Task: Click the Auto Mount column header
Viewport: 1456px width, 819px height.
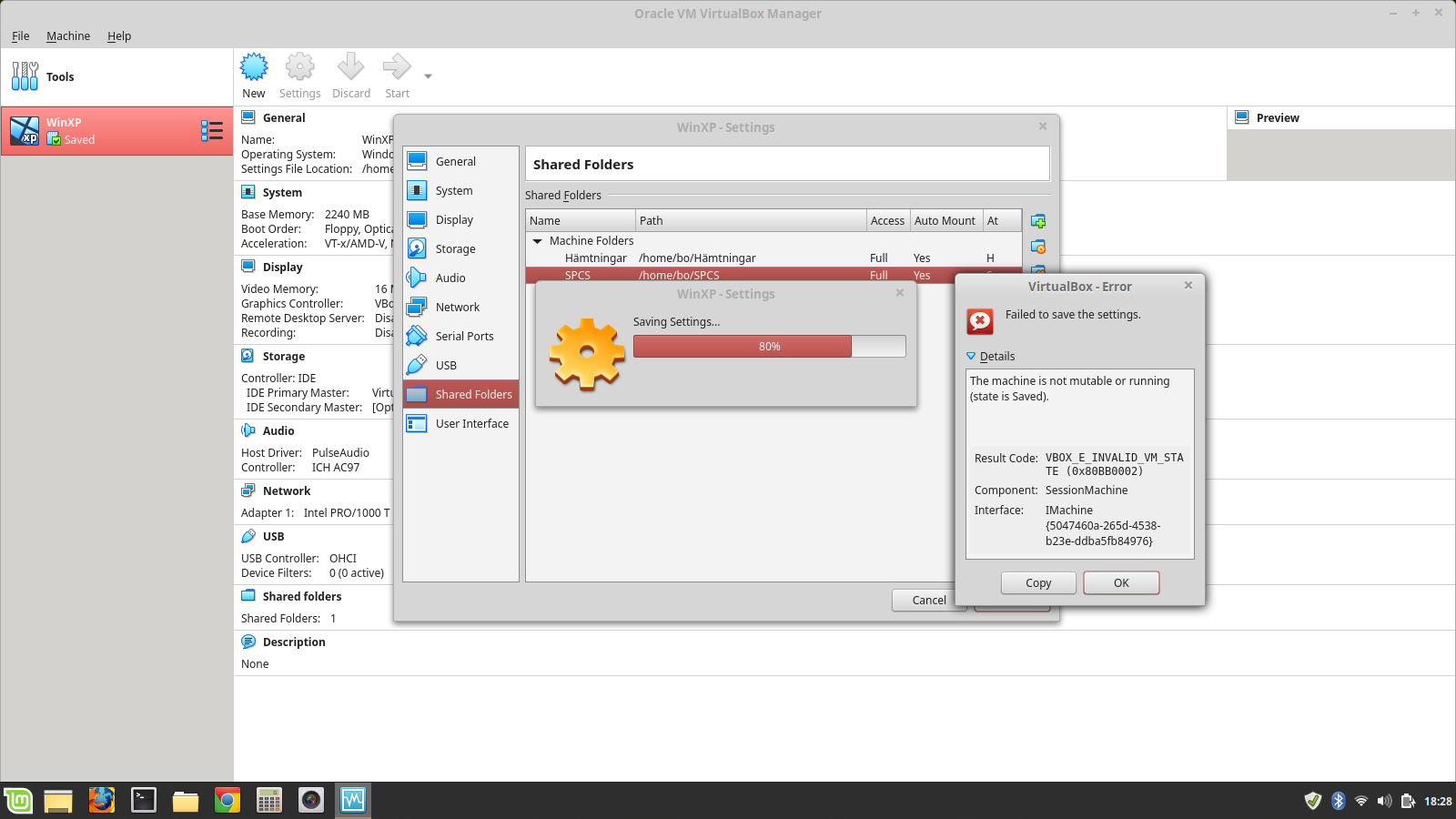Action: coord(945,220)
